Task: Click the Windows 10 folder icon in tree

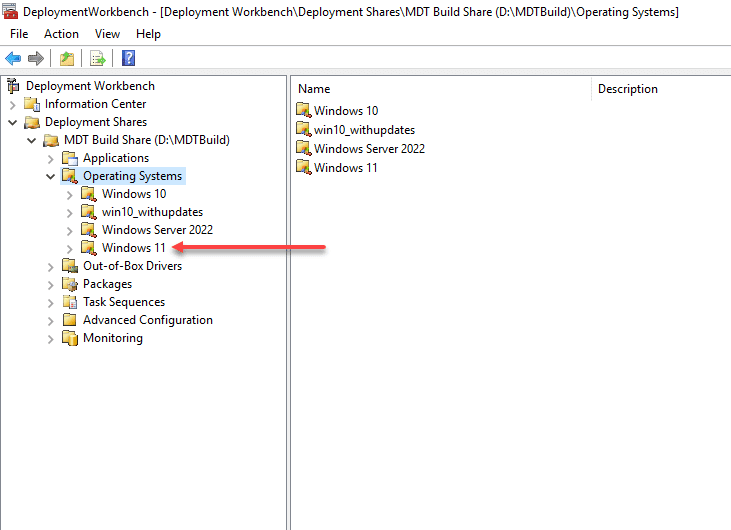Action: click(x=89, y=194)
